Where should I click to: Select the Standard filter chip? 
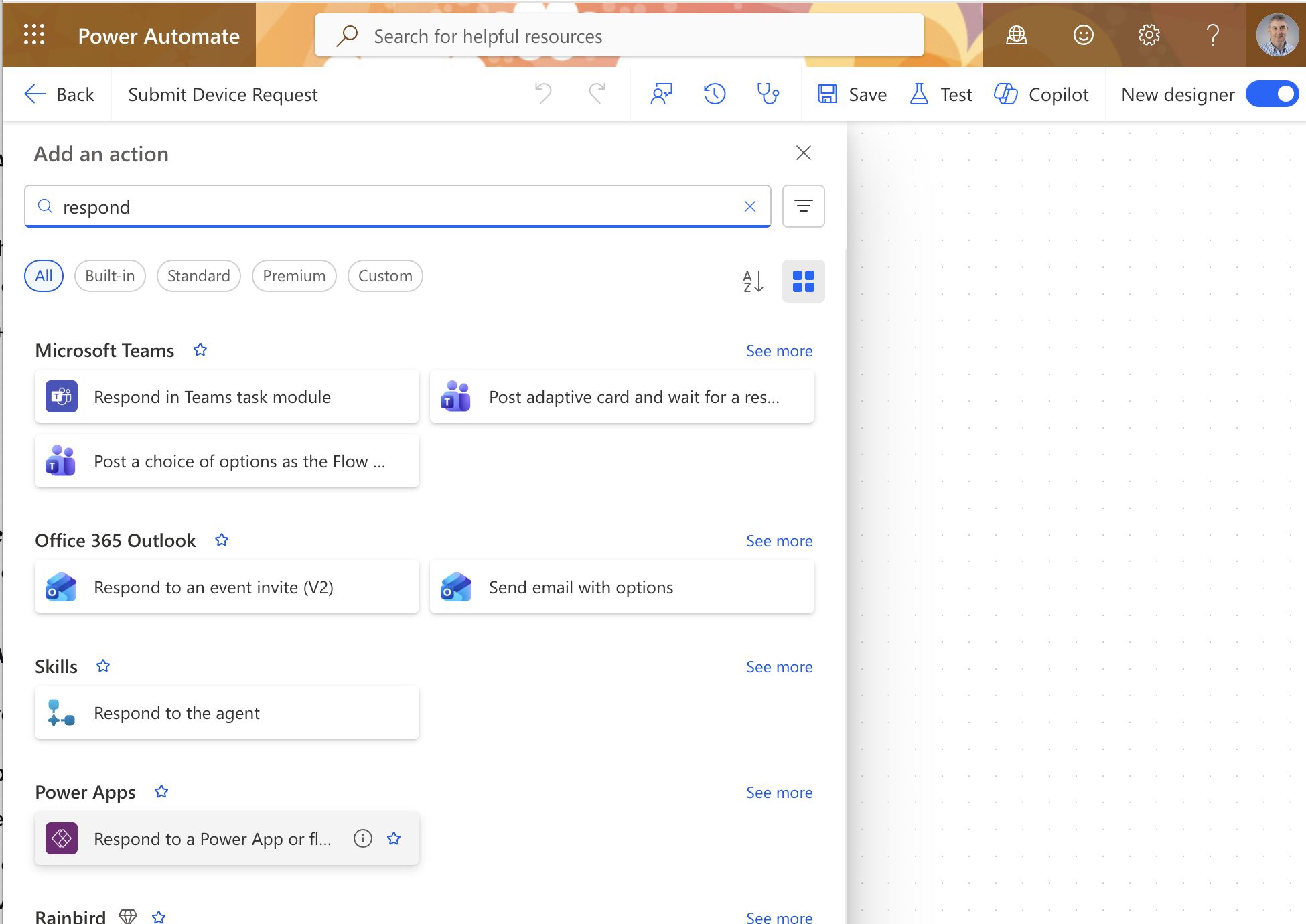(x=198, y=276)
